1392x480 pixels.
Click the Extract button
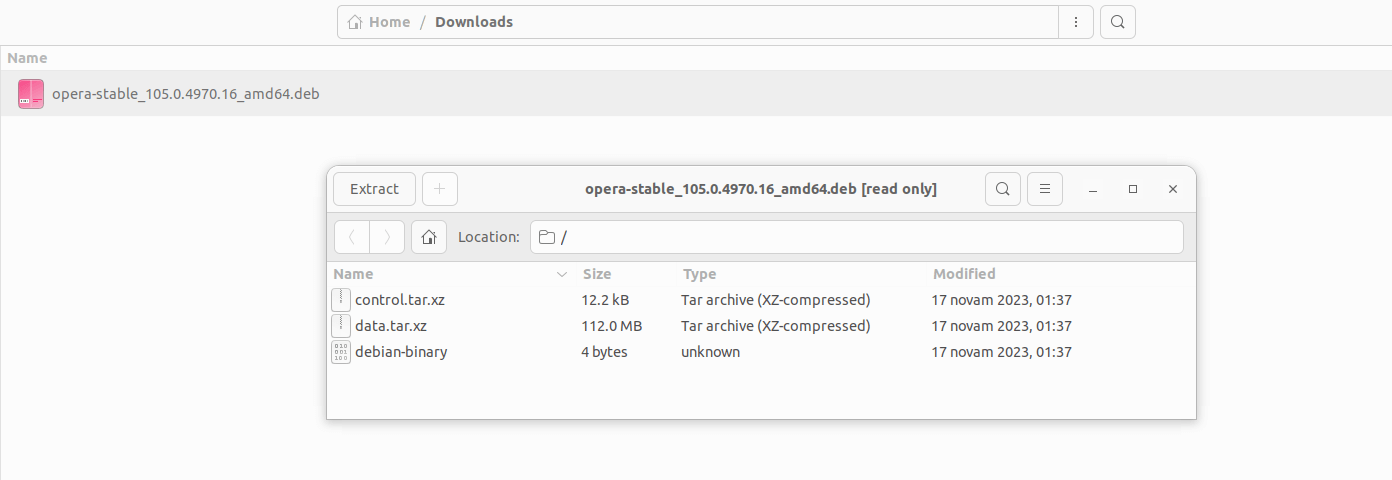point(374,189)
